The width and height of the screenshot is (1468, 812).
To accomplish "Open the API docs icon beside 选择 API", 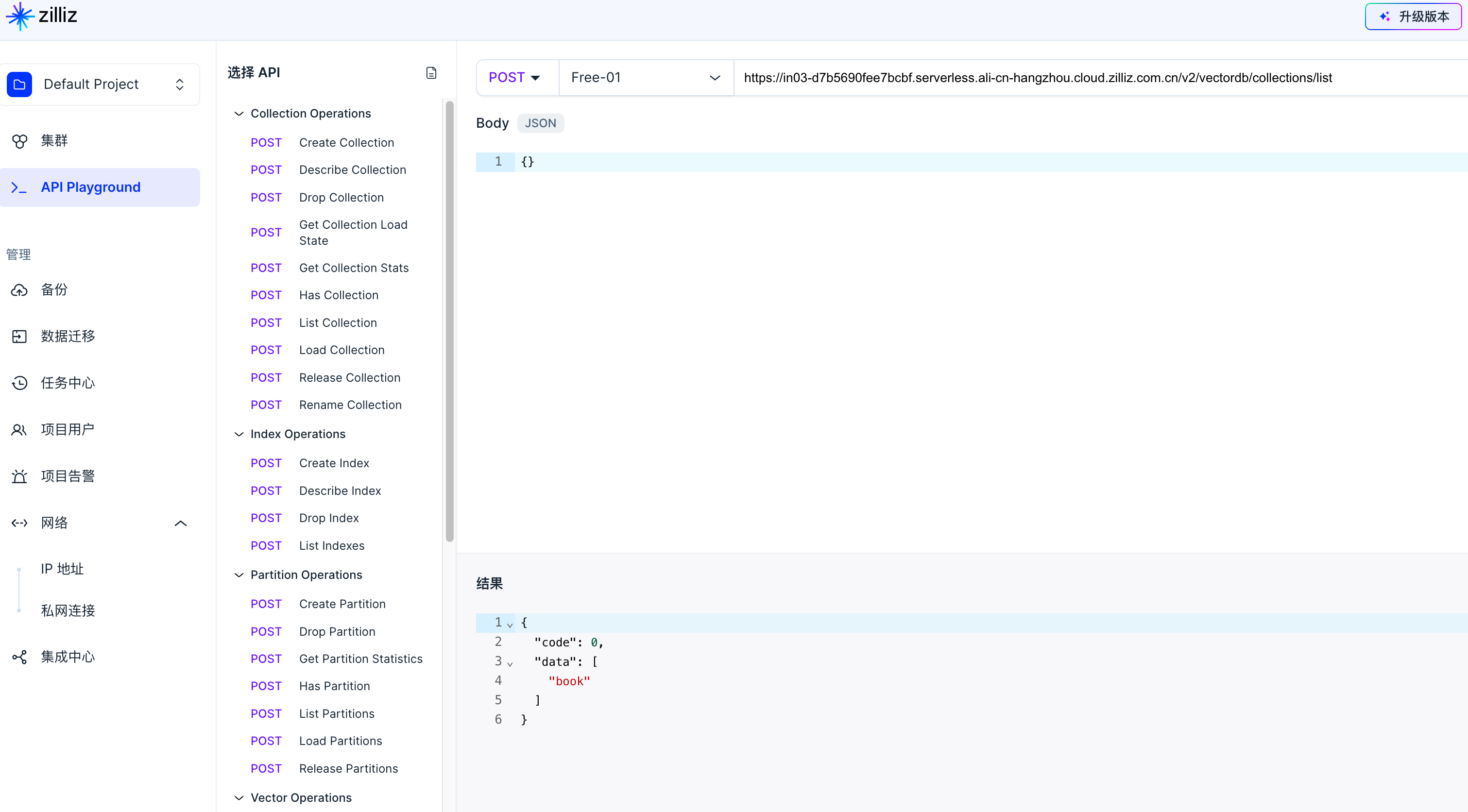I will point(431,73).
